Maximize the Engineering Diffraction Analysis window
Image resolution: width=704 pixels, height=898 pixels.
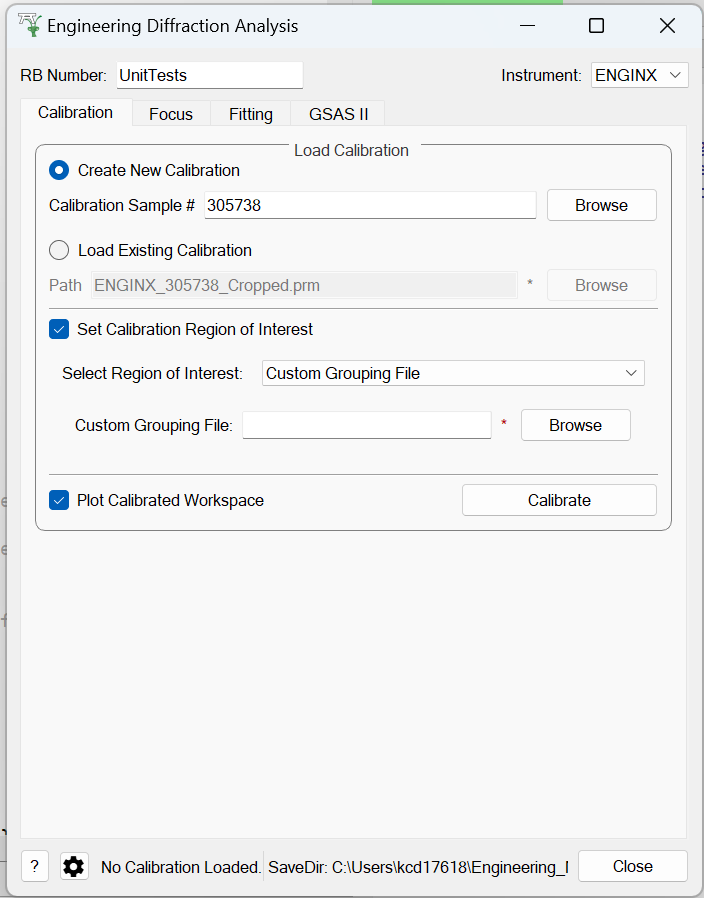click(x=596, y=25)
